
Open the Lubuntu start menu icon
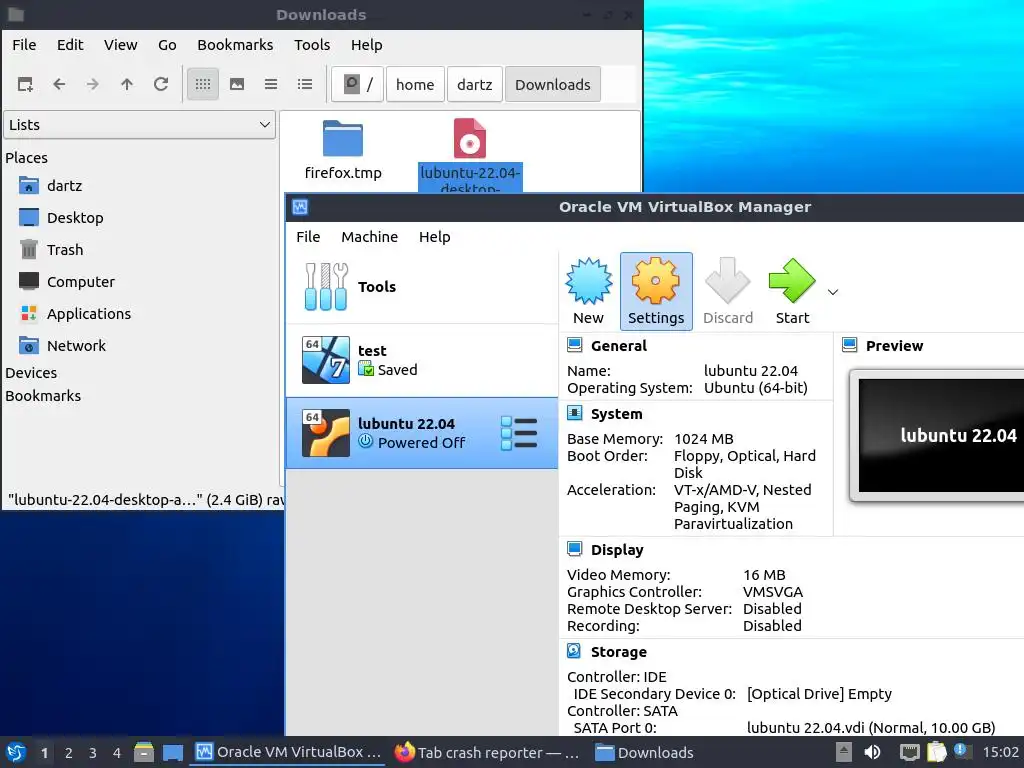point(16,752)
